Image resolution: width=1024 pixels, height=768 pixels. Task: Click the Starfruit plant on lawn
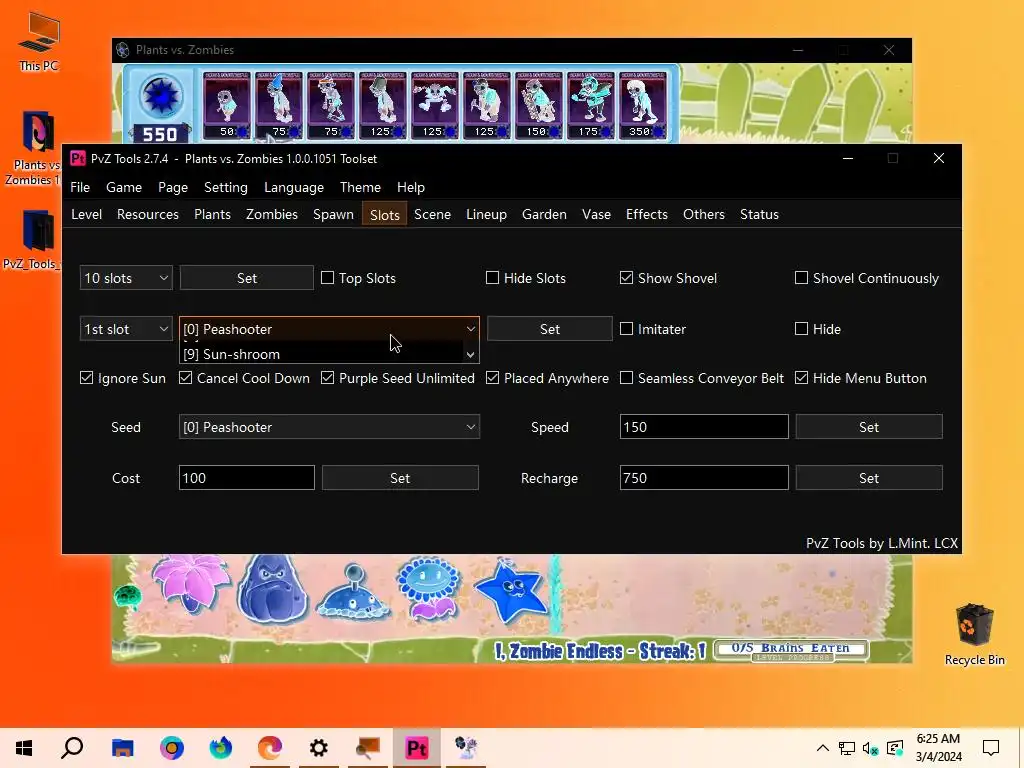point(511,590)
